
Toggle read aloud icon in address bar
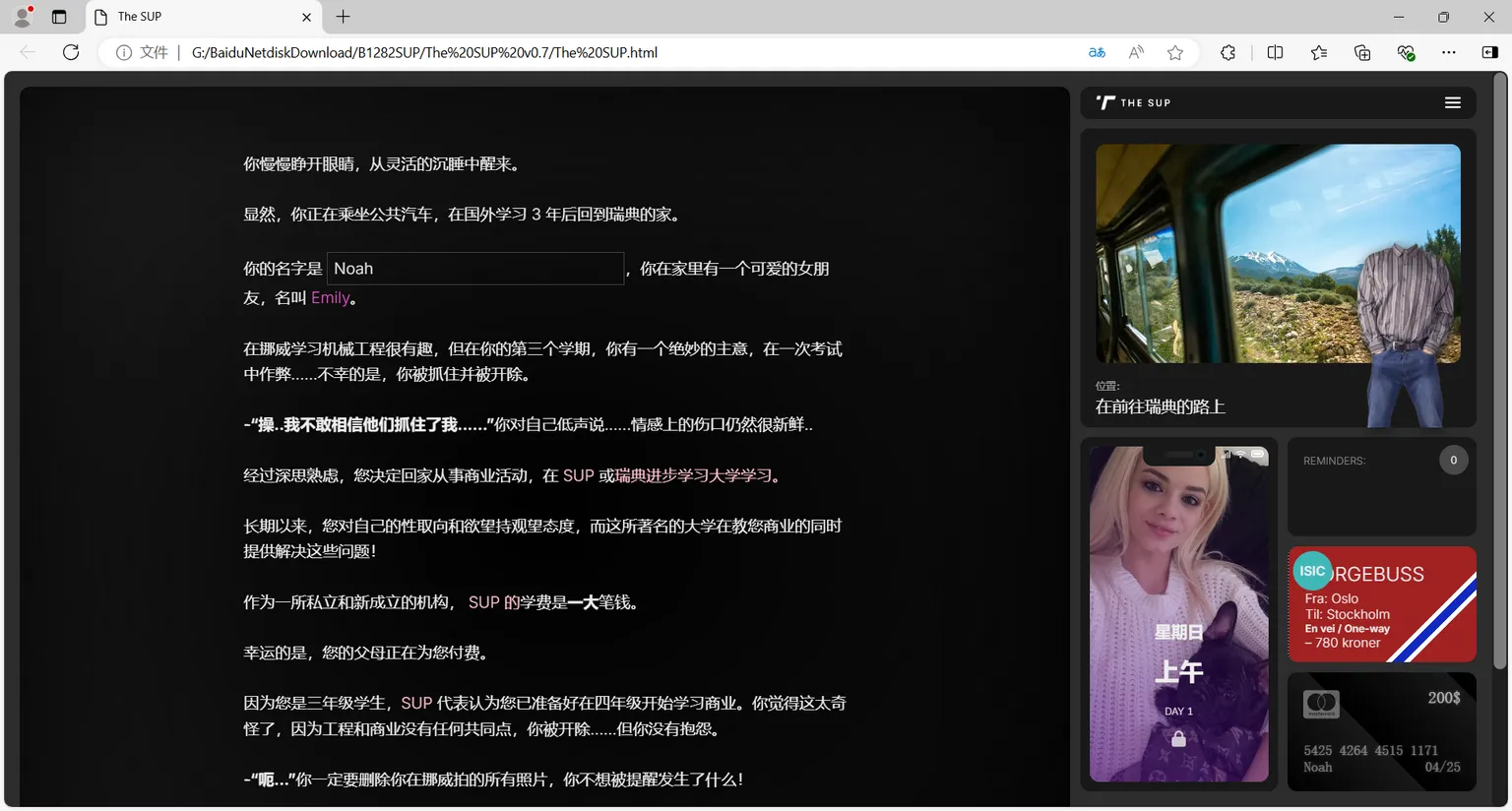(x=1136, y=53)
